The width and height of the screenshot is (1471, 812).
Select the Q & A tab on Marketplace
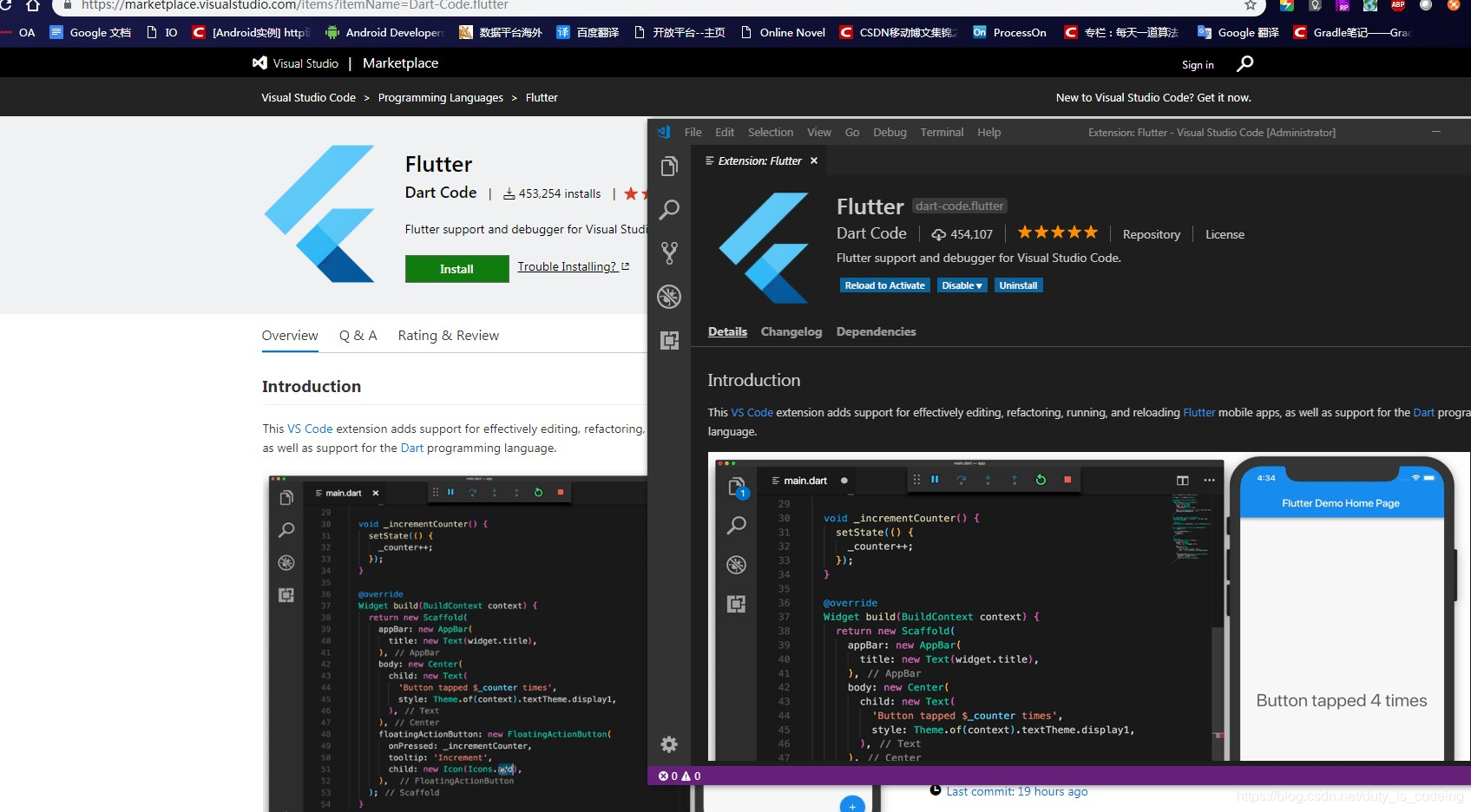point(358,336)
